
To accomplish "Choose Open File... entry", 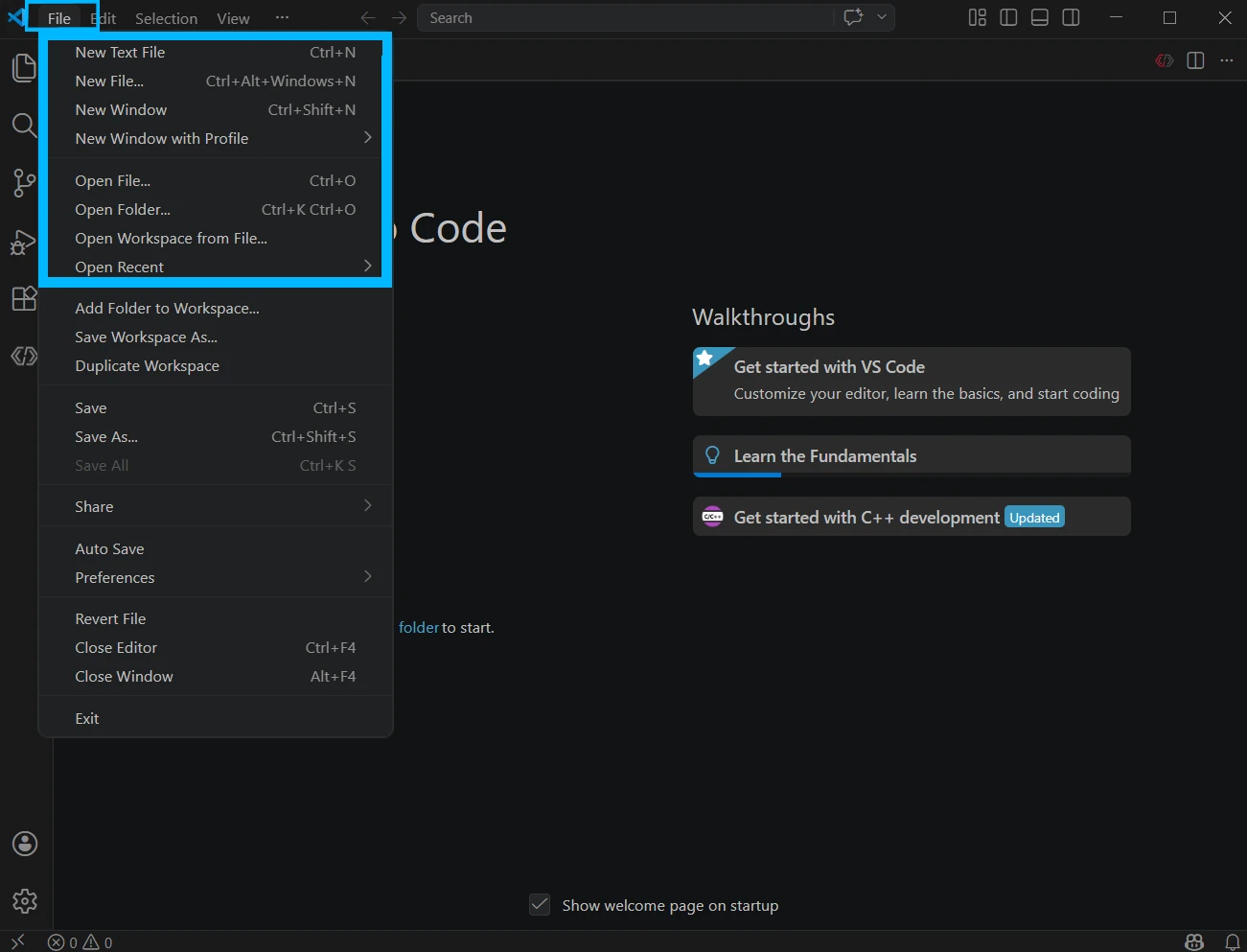I will pos(216,180).
